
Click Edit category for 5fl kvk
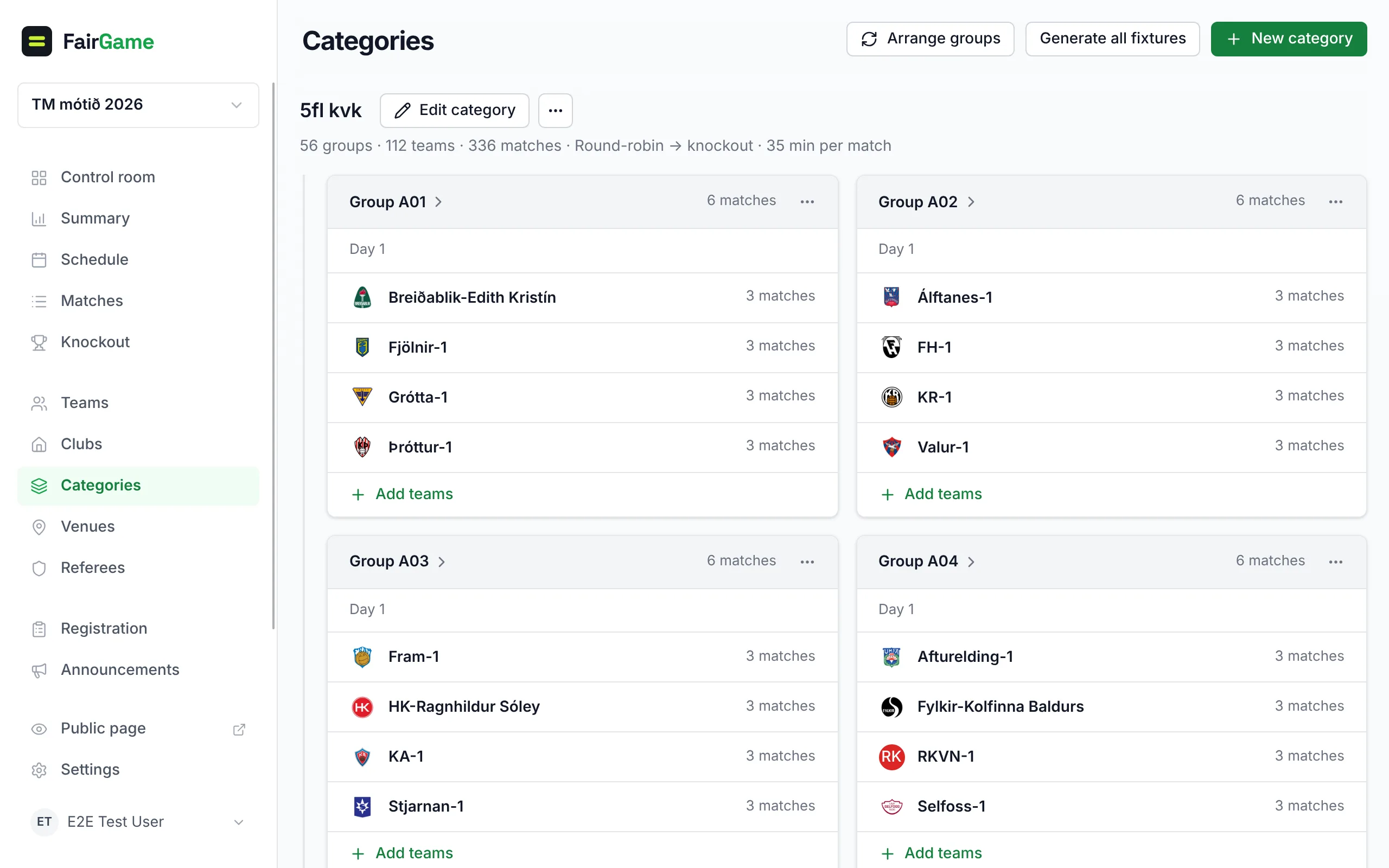click(455, 110)
